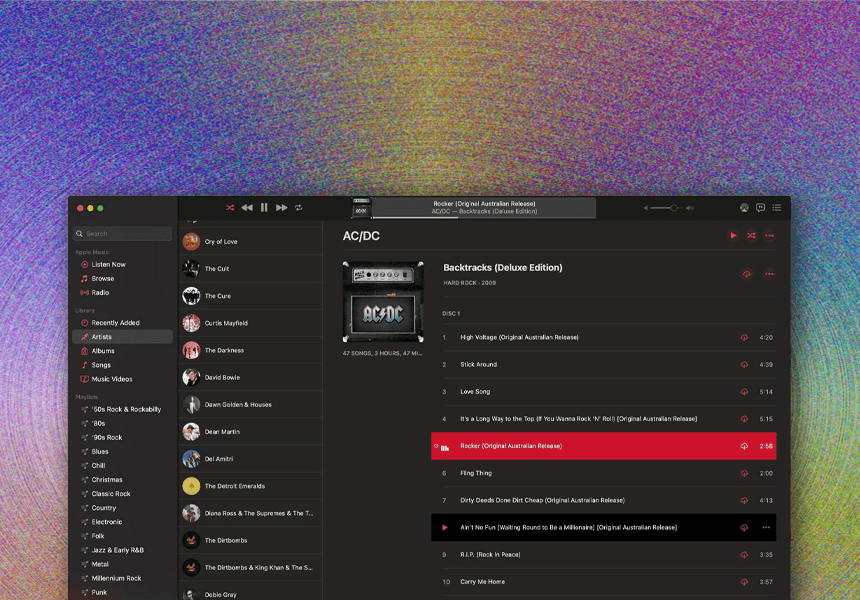The width and height of the screenshot is (860, 600).
Task: Open the Up Next queue list icon
Action: tap(777, 208)
